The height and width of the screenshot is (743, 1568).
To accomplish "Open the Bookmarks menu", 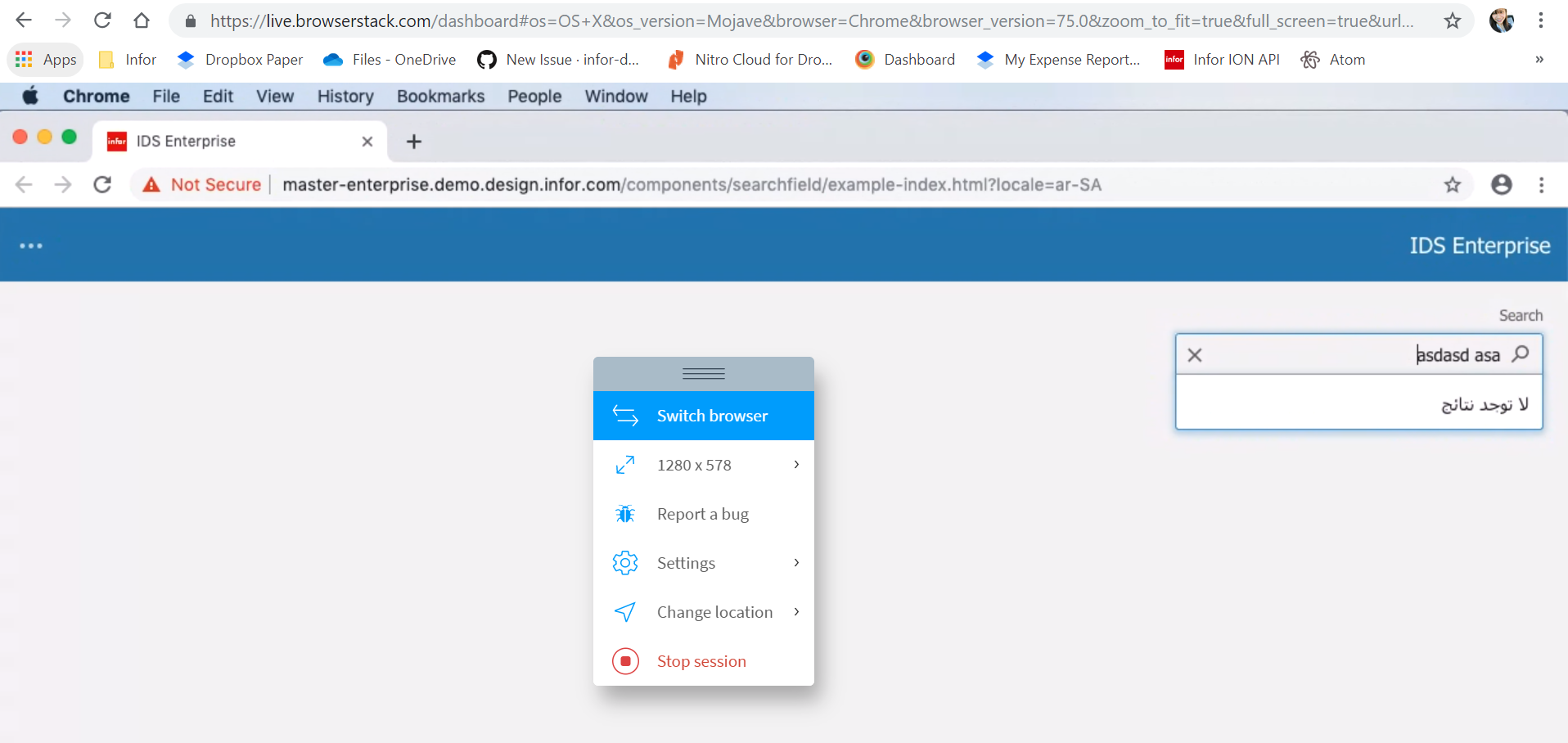I will [x=440, y=97].
